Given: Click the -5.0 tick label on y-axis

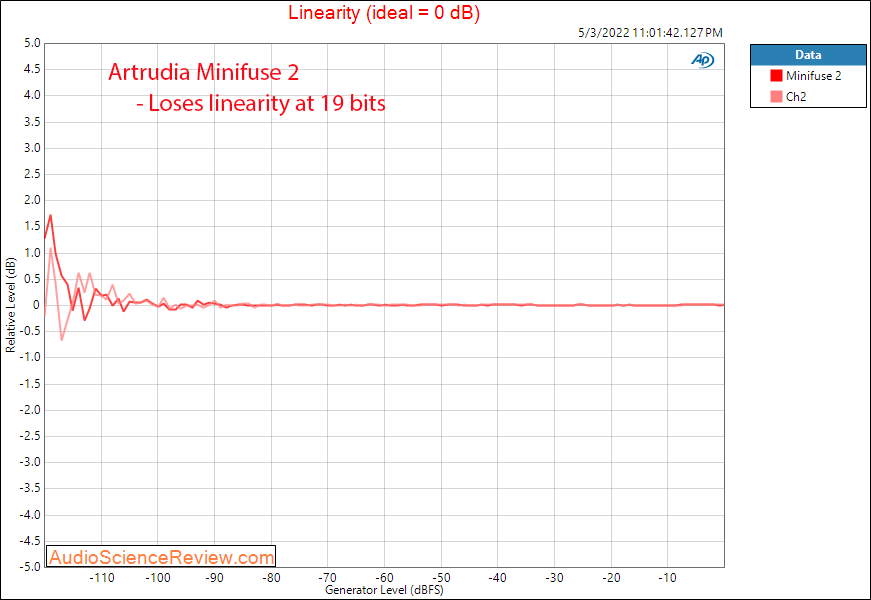Looking at the screenshot, I should click(30, 567).
